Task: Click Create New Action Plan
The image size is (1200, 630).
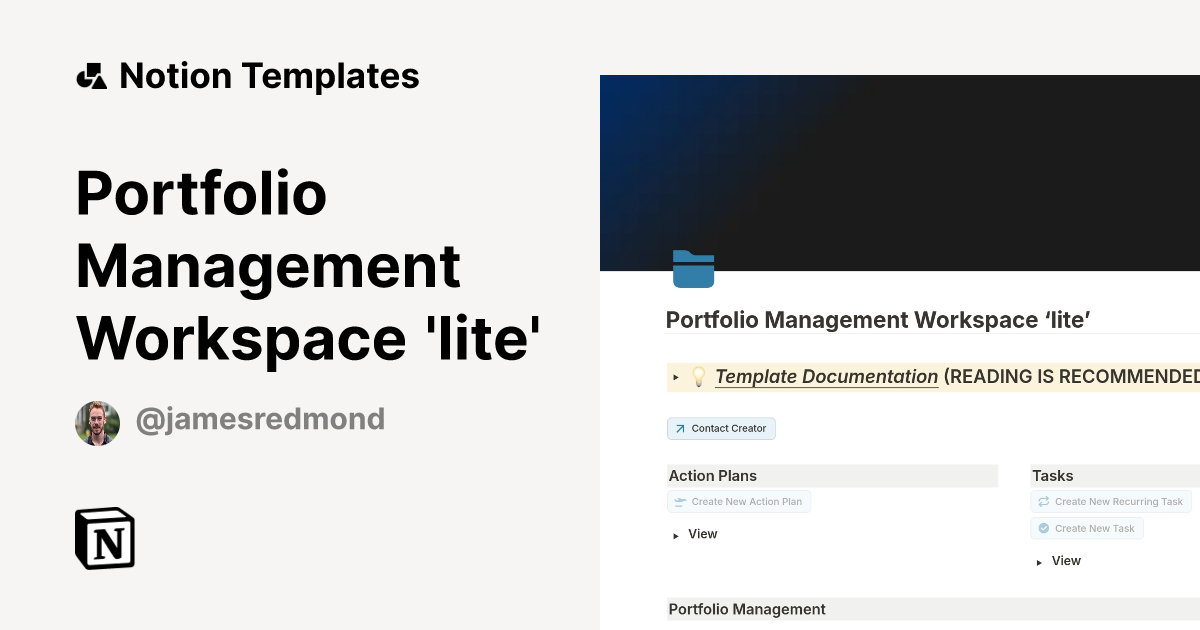Action: tap(739, 501)
